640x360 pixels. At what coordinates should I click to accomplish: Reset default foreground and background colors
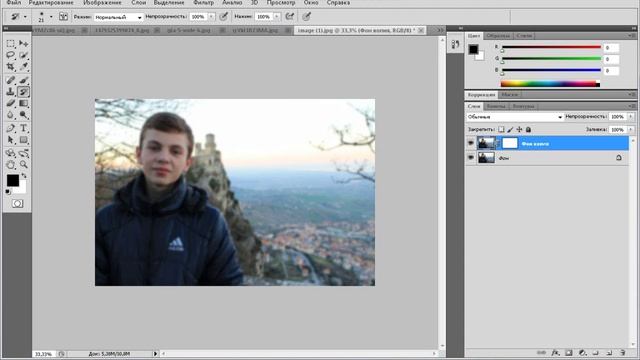pos(8,192)
